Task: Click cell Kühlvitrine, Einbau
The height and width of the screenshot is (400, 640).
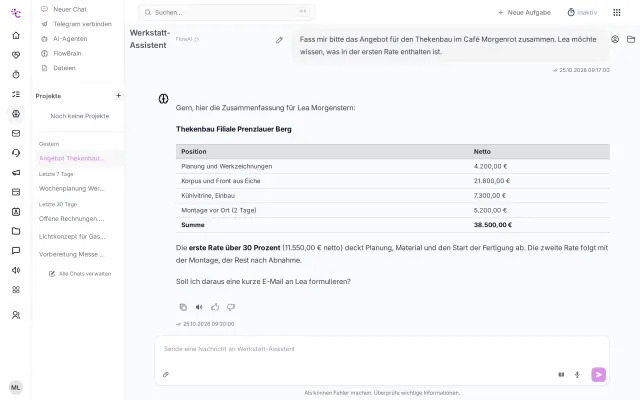Action: point(208,196)
